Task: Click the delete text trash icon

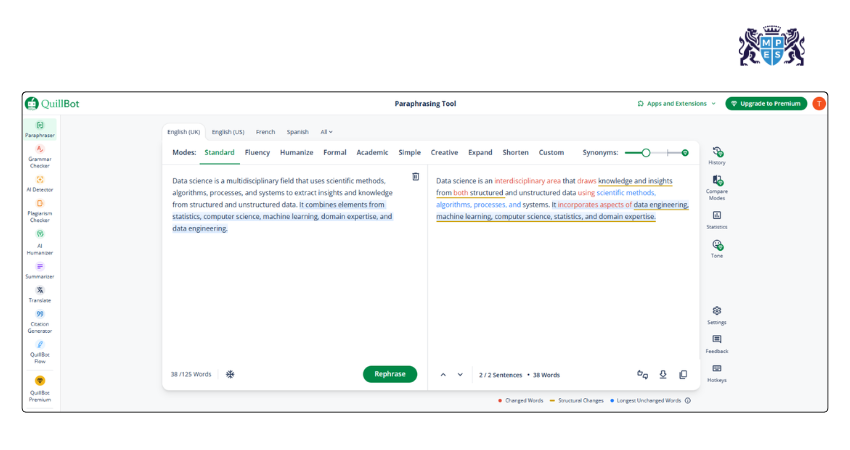Action: (x=416, y=177)
